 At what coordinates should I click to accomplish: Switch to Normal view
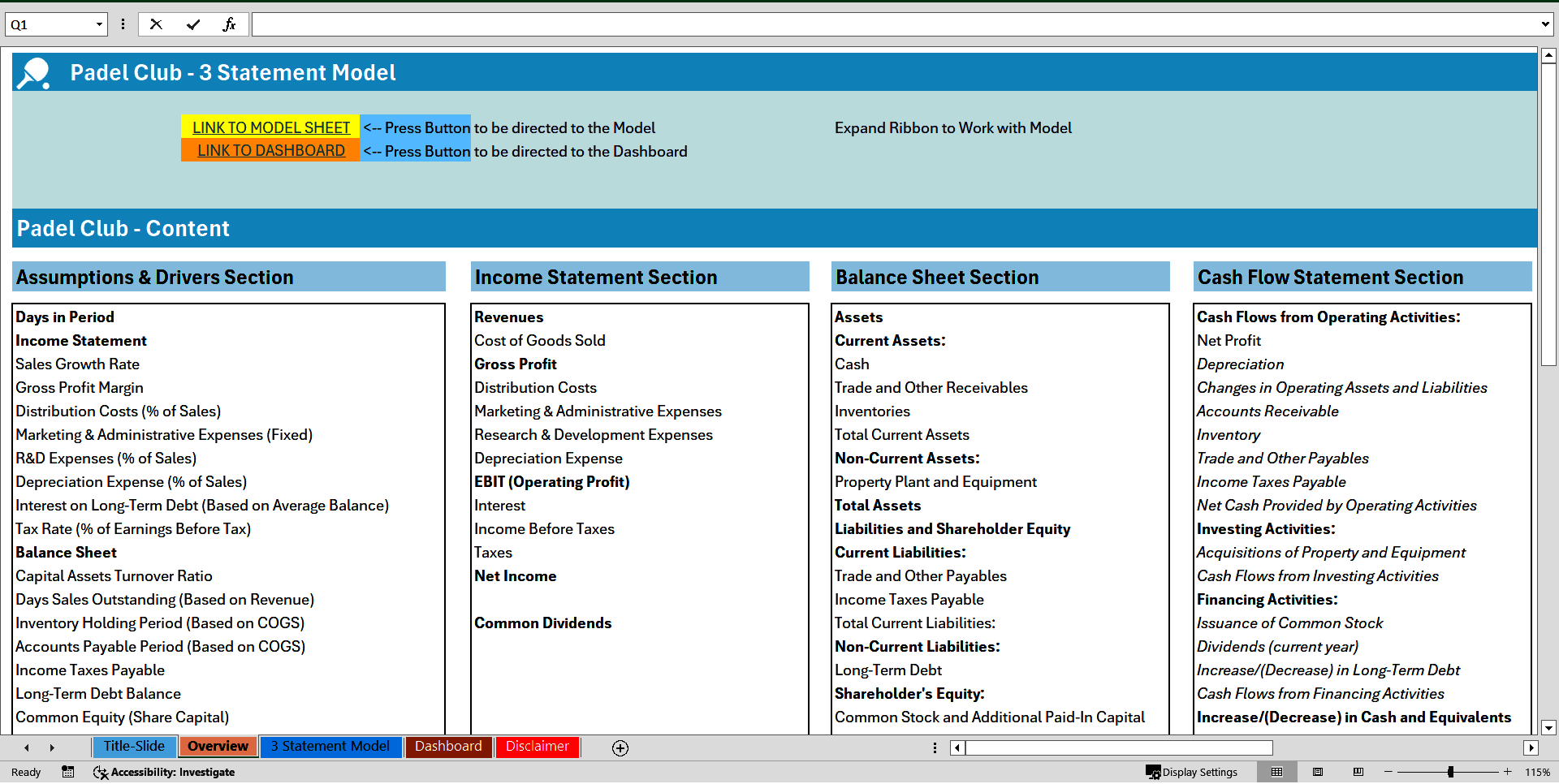tap(1277, 772)
